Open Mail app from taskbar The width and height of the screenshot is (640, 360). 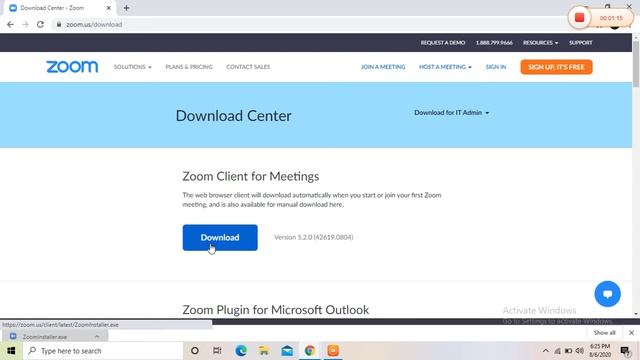(x=287, y=351)
